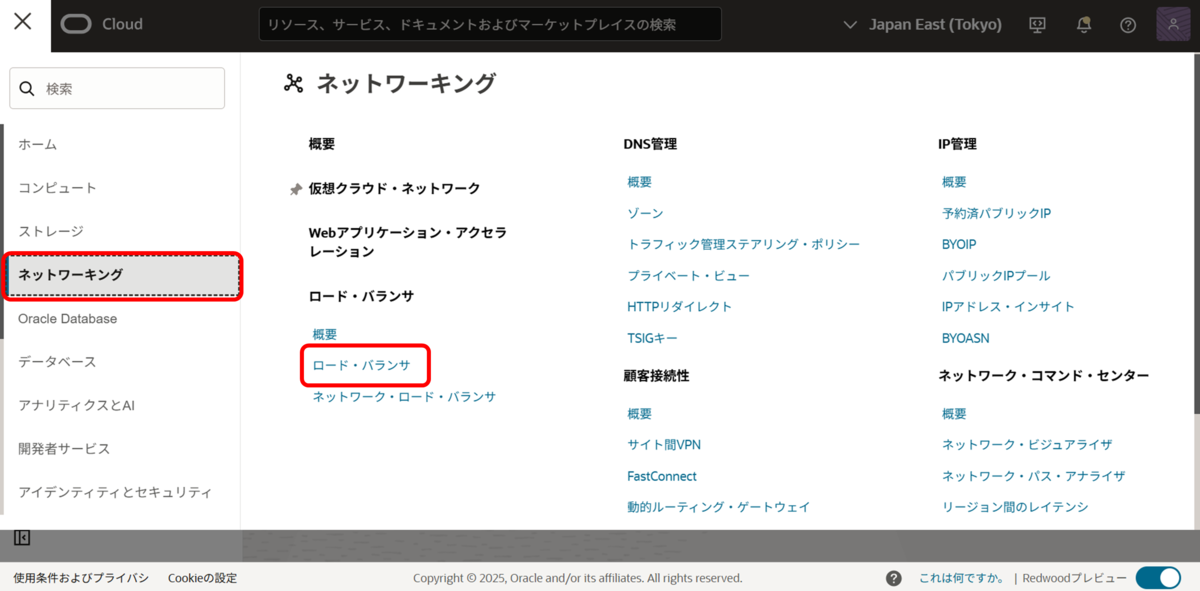Open the user profile avatar menu
This screenshot has width=1200, height=591.
pyautogui.click(x=1172, y=24)
